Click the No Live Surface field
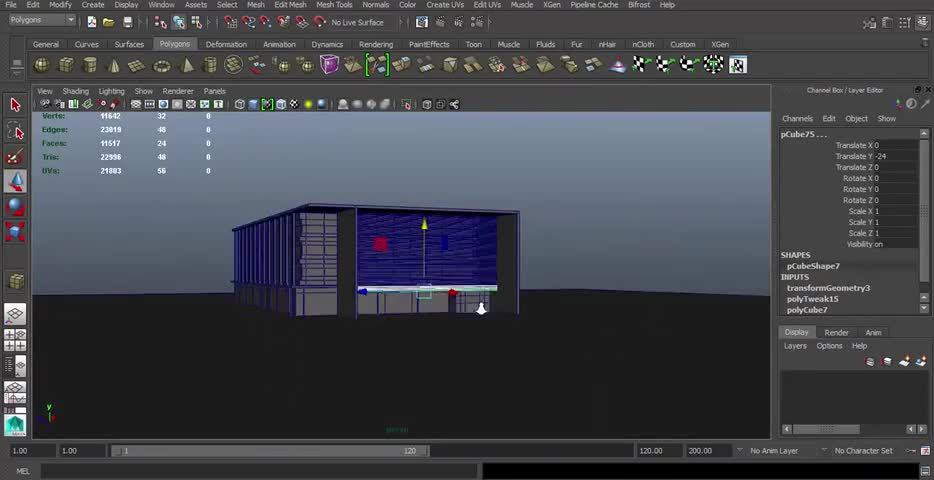Viewport: 934px width, 480px height. (362, 23)
